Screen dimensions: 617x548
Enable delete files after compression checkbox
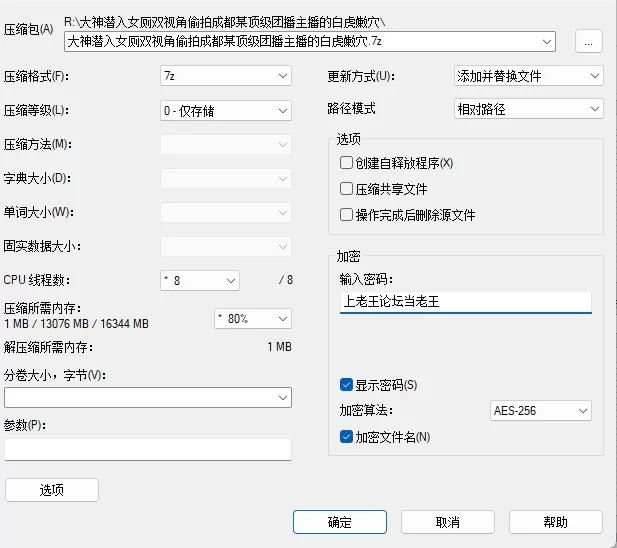click(x=346, y=215)
